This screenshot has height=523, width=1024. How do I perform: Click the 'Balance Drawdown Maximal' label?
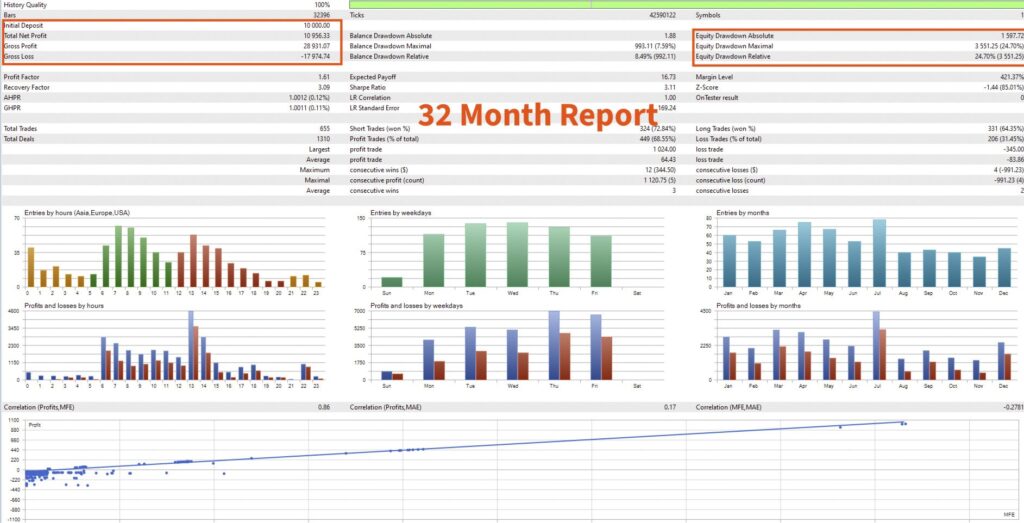pyautogui.click(x=391, y=46)
